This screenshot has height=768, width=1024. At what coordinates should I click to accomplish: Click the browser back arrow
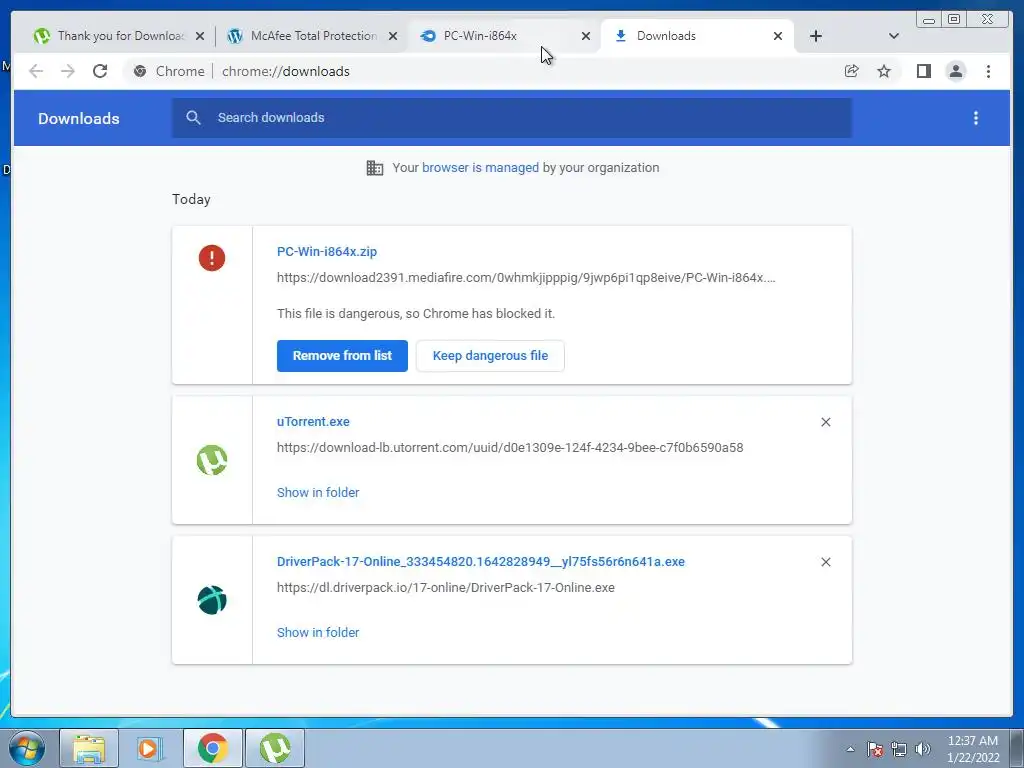pyautogui.click(x=36, y=71)
